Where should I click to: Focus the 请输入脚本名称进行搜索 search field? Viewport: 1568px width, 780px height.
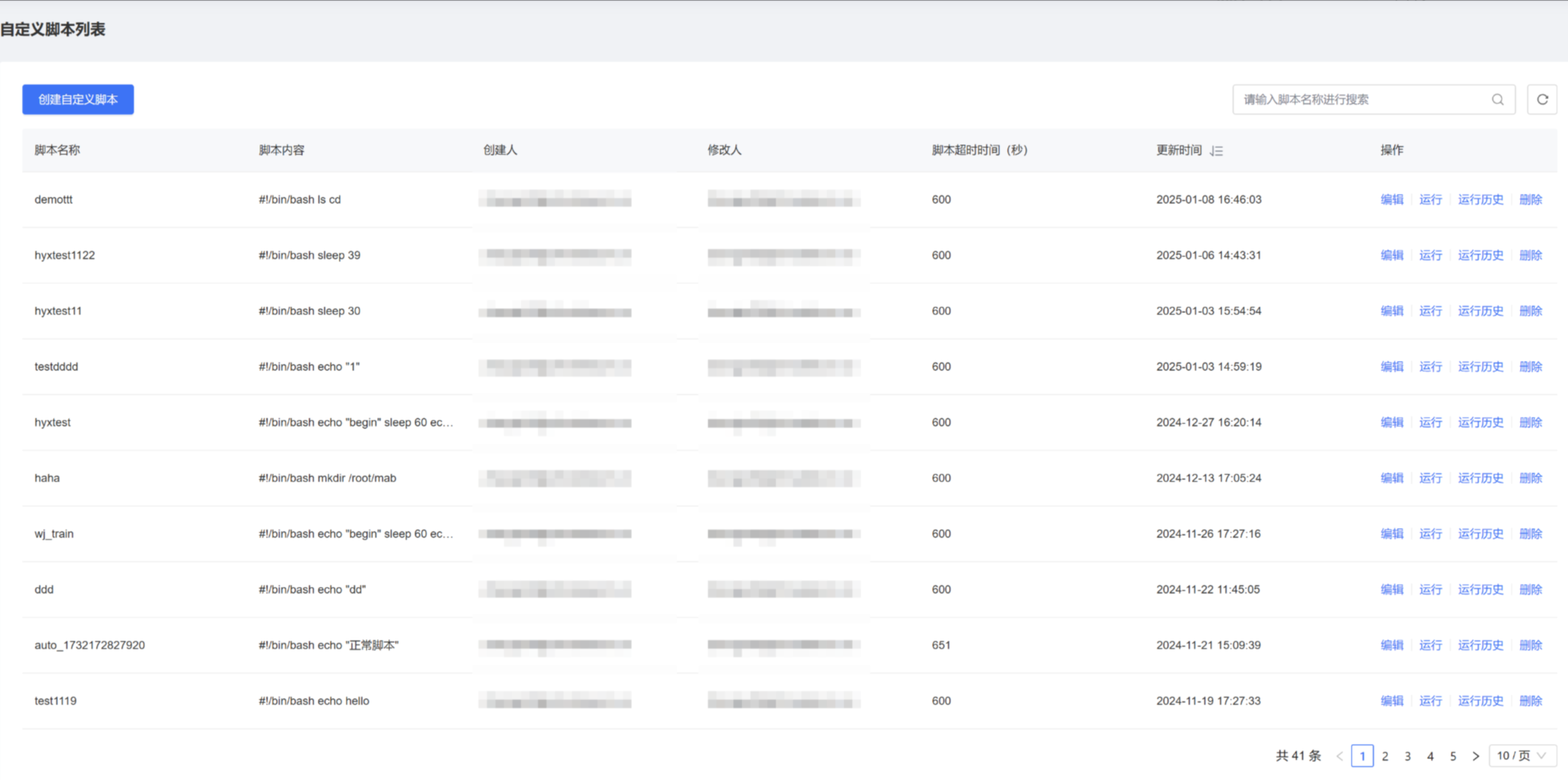coord(1373,99)
